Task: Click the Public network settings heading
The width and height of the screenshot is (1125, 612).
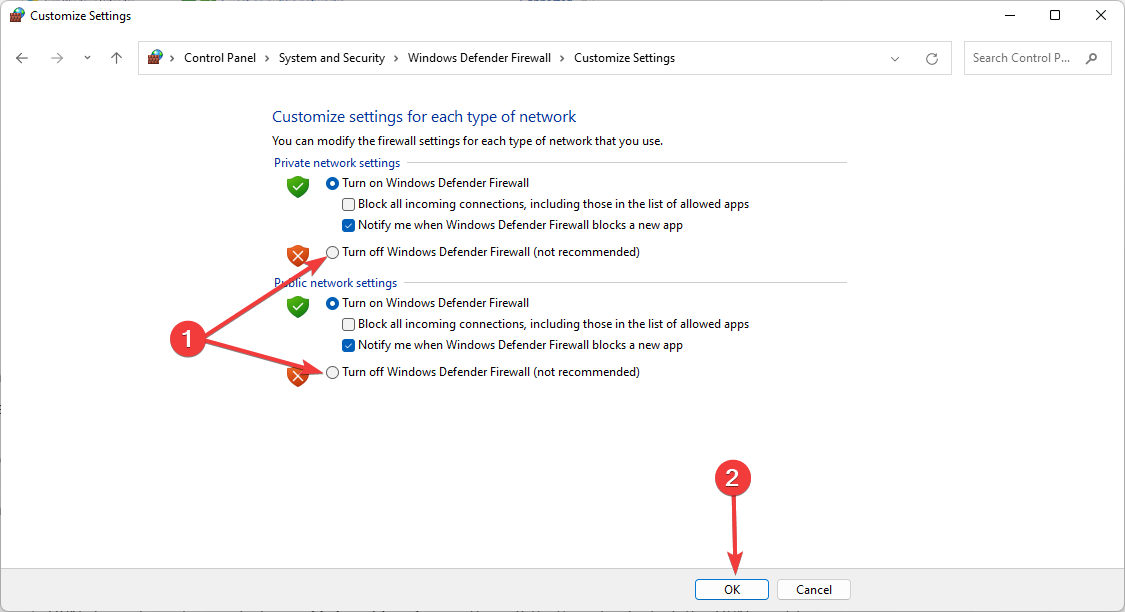Action: tap(335, 283)
